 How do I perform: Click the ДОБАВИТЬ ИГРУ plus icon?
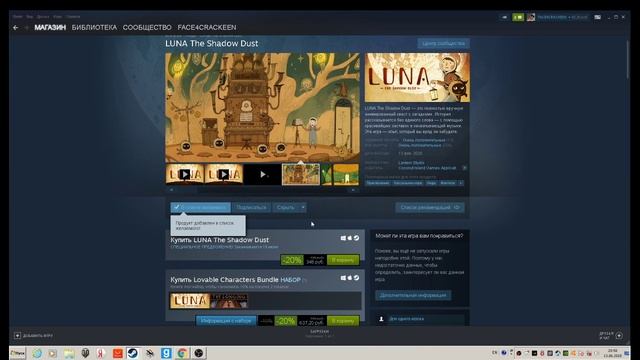(x=17, y=336)
